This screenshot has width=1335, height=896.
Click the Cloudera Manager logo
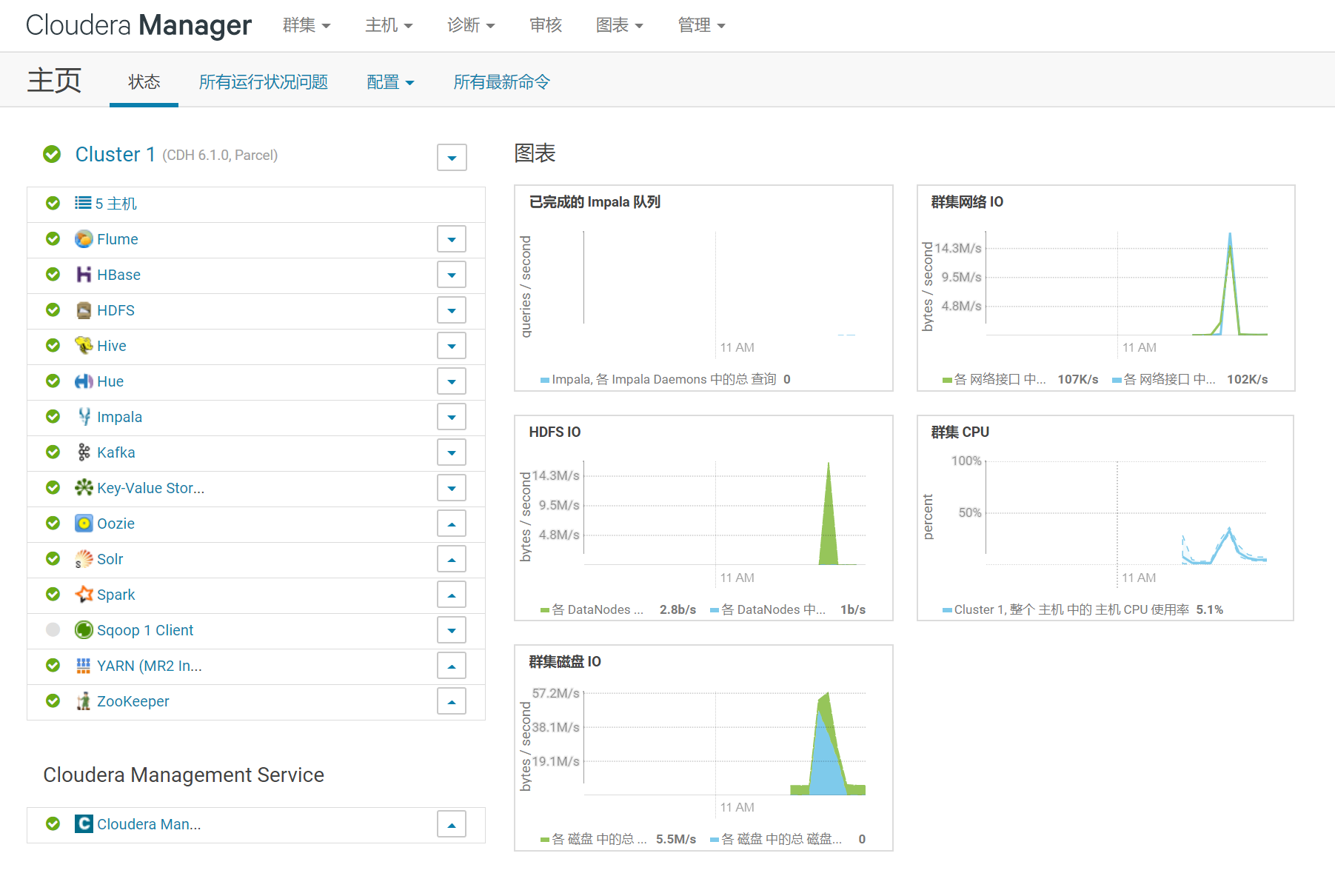pyautogui.click(x=138, y=25)
